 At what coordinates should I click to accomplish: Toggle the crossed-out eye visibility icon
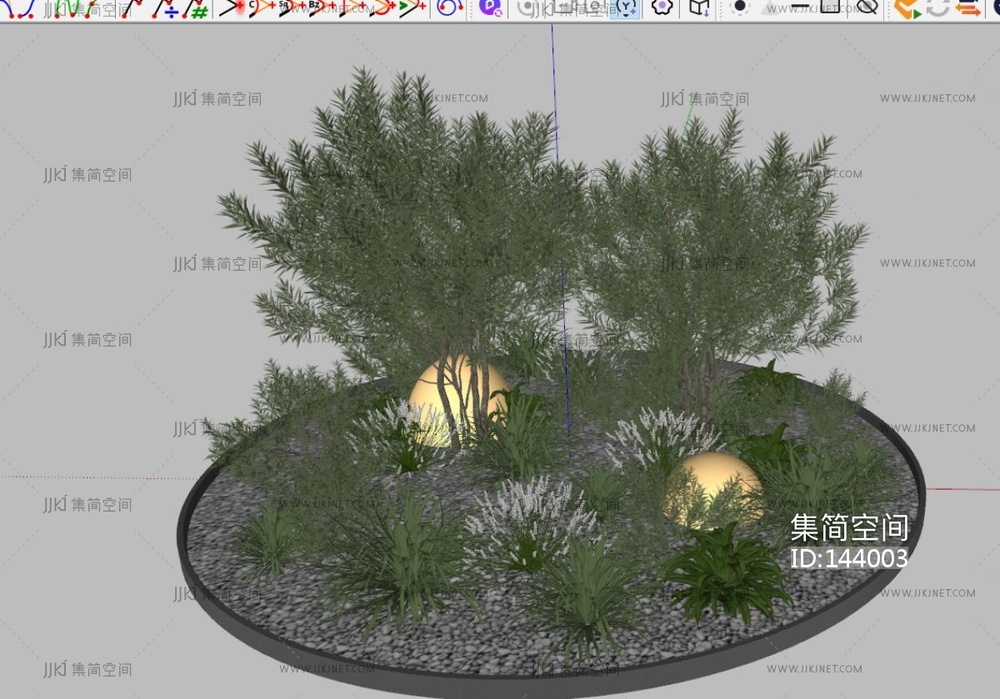point(867,8)
